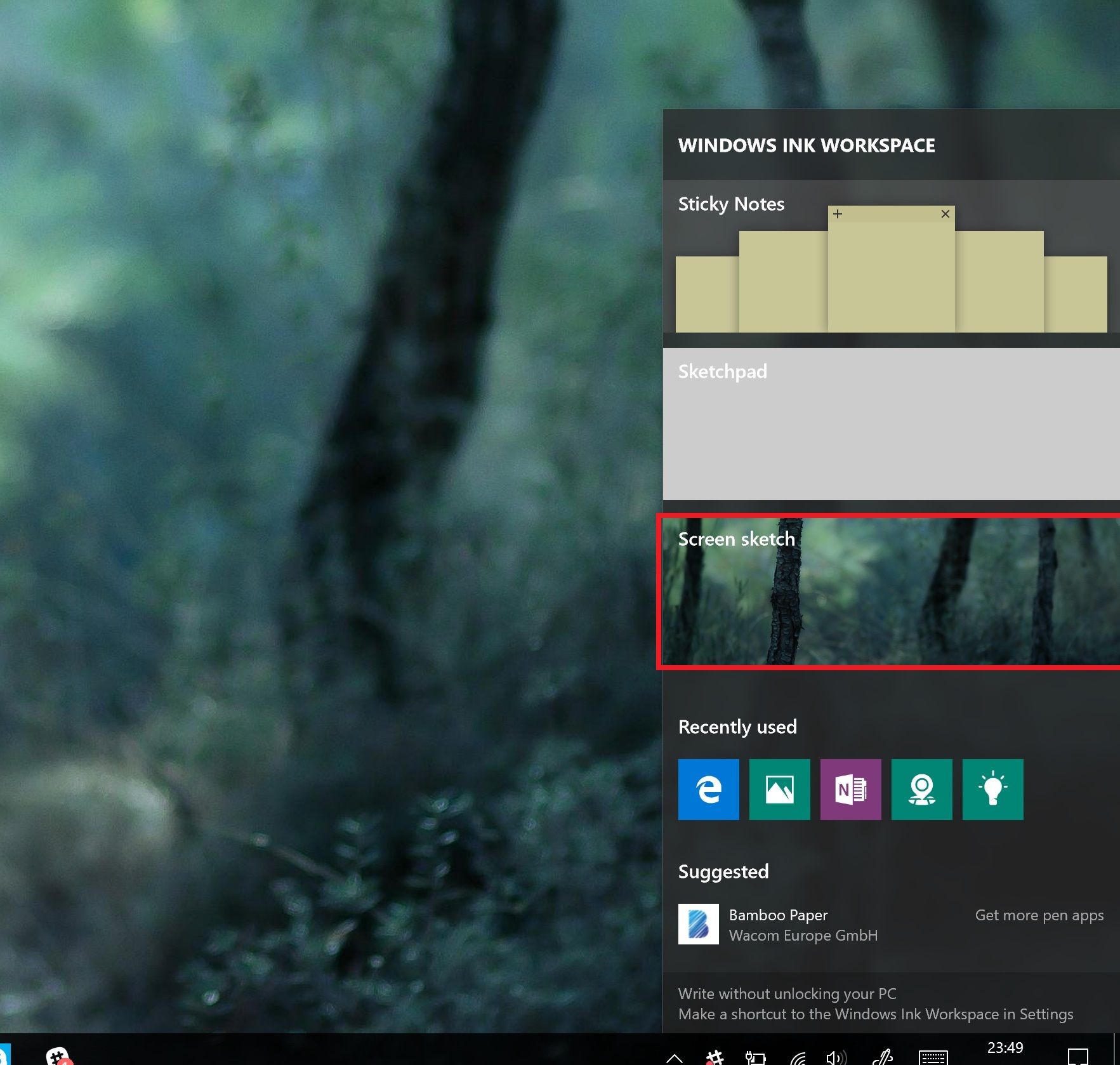The width and height of the screenshot is (1120, 1065).
Task: Expand hidden icons using the taskbar chevron
Action: click(x=675, y=1055)
